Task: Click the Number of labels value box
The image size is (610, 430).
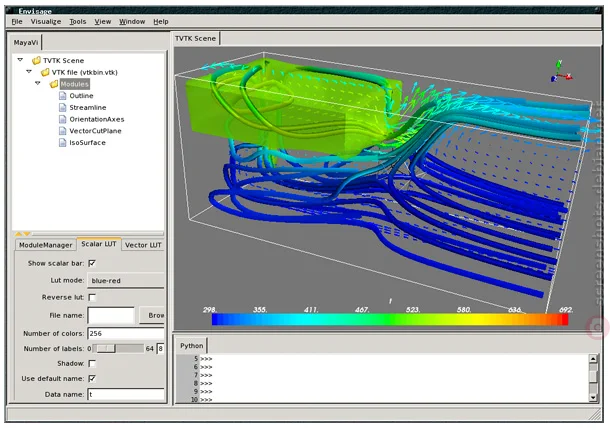Action: tap(160, 349)
